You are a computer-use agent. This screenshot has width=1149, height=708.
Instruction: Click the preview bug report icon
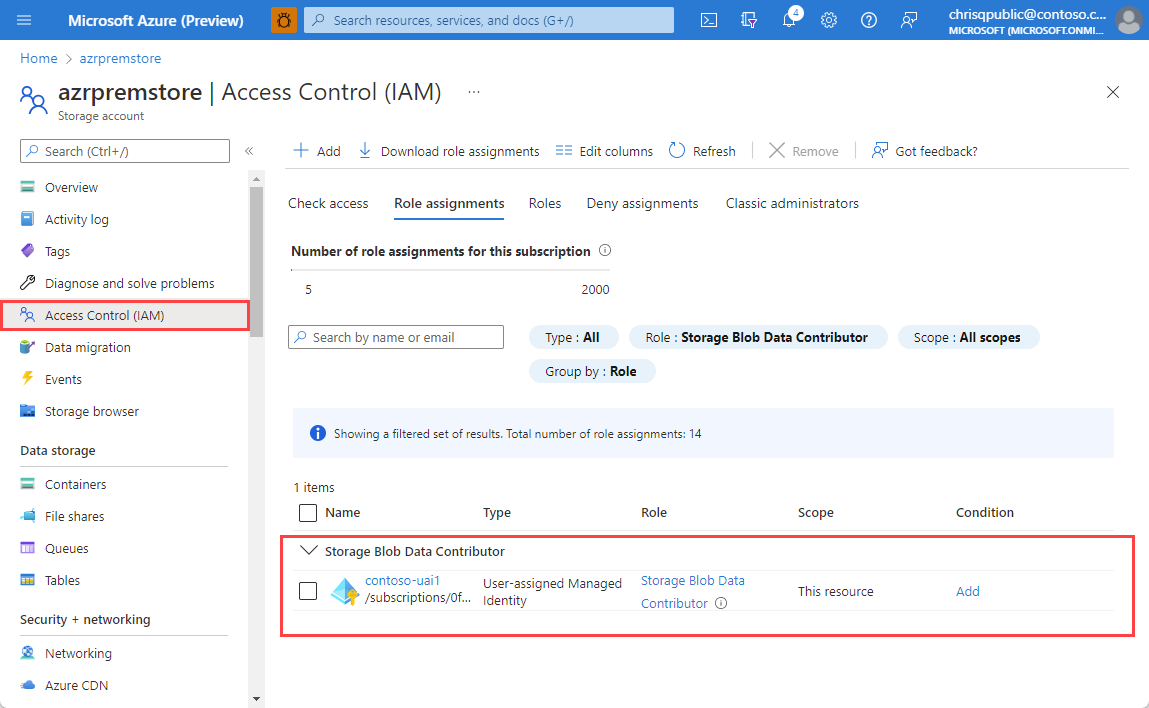[x=284, y=20]
